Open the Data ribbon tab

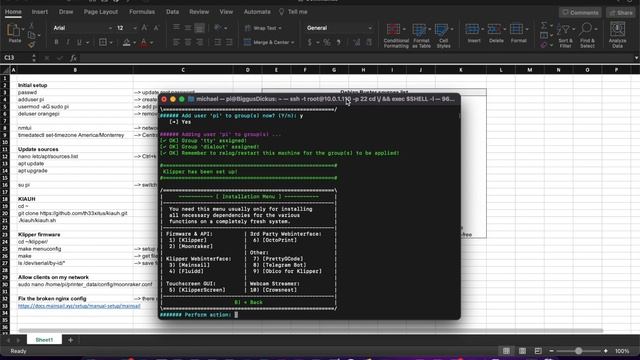coord(172,12)
